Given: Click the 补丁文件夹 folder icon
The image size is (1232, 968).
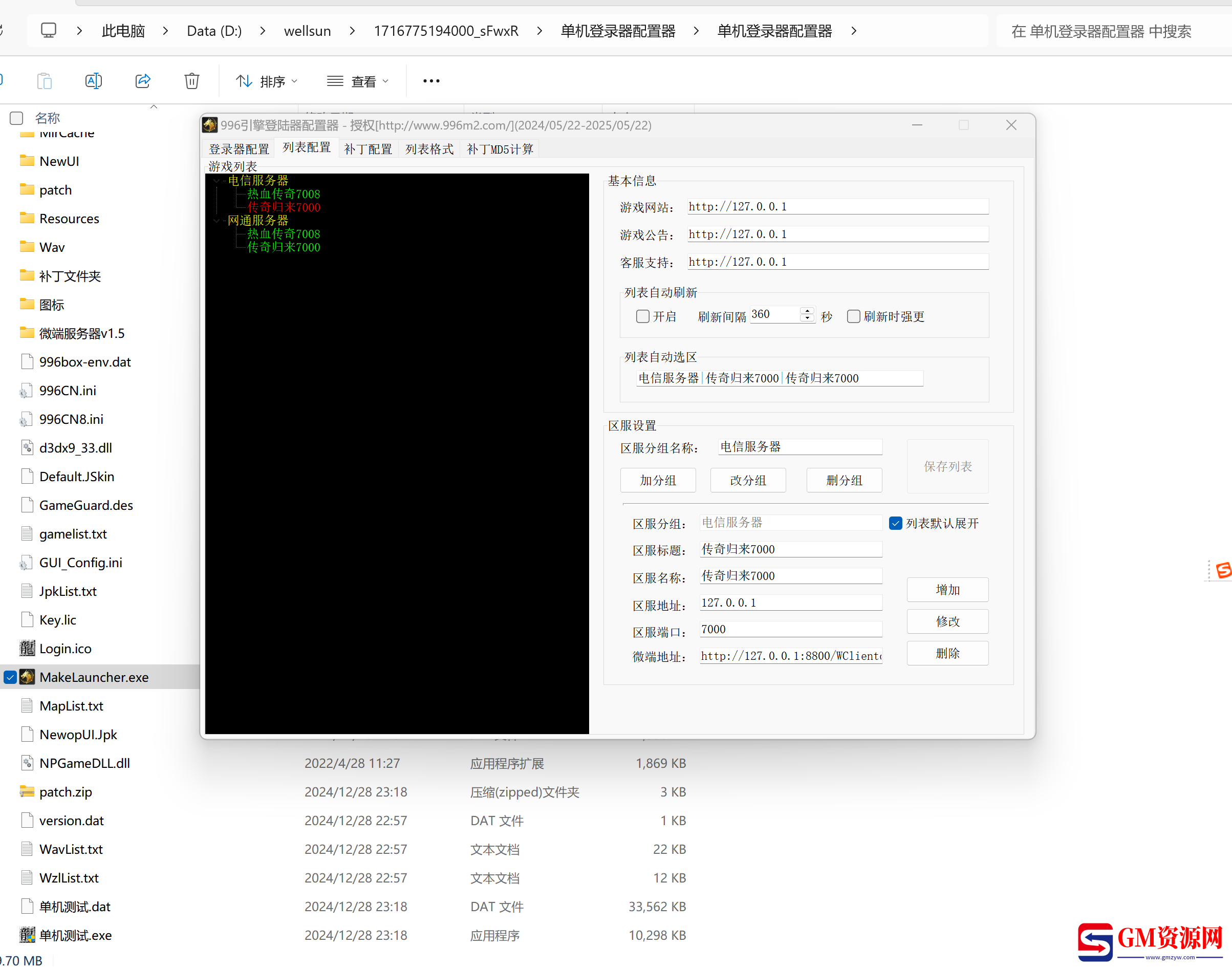Looking at the screenshot, I should pos(27,275).
